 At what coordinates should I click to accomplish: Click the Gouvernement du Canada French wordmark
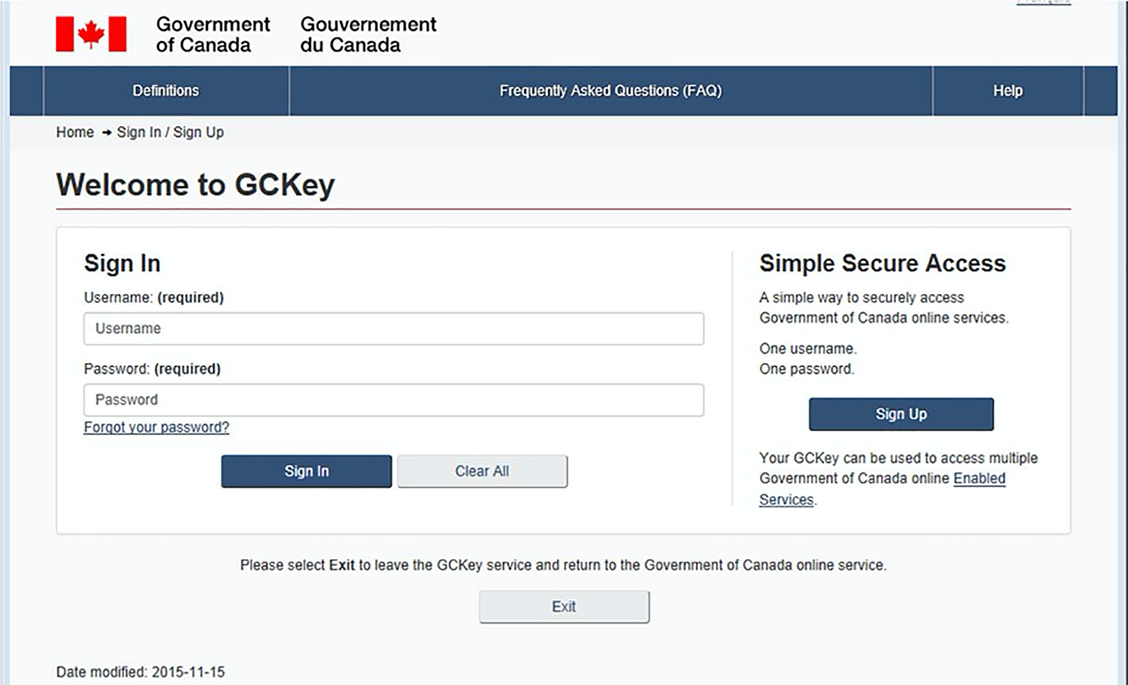point(368,34)
